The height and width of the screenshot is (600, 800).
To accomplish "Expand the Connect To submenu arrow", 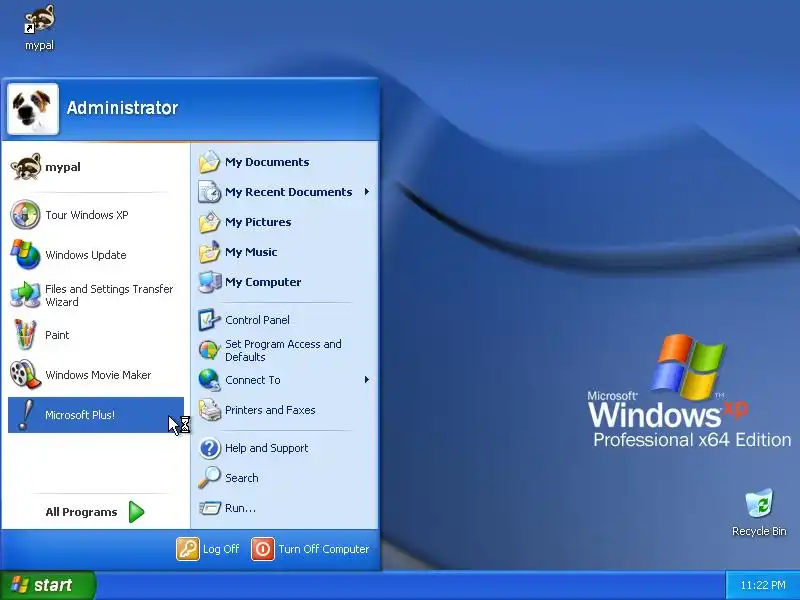I will [x=366, y=380].
